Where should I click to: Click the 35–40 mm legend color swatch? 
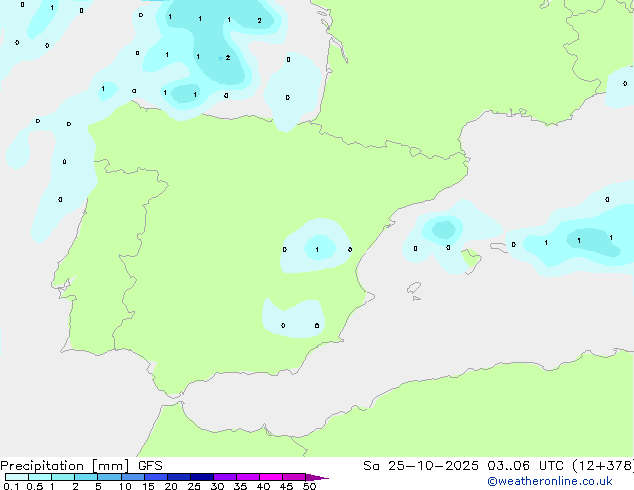248,477
